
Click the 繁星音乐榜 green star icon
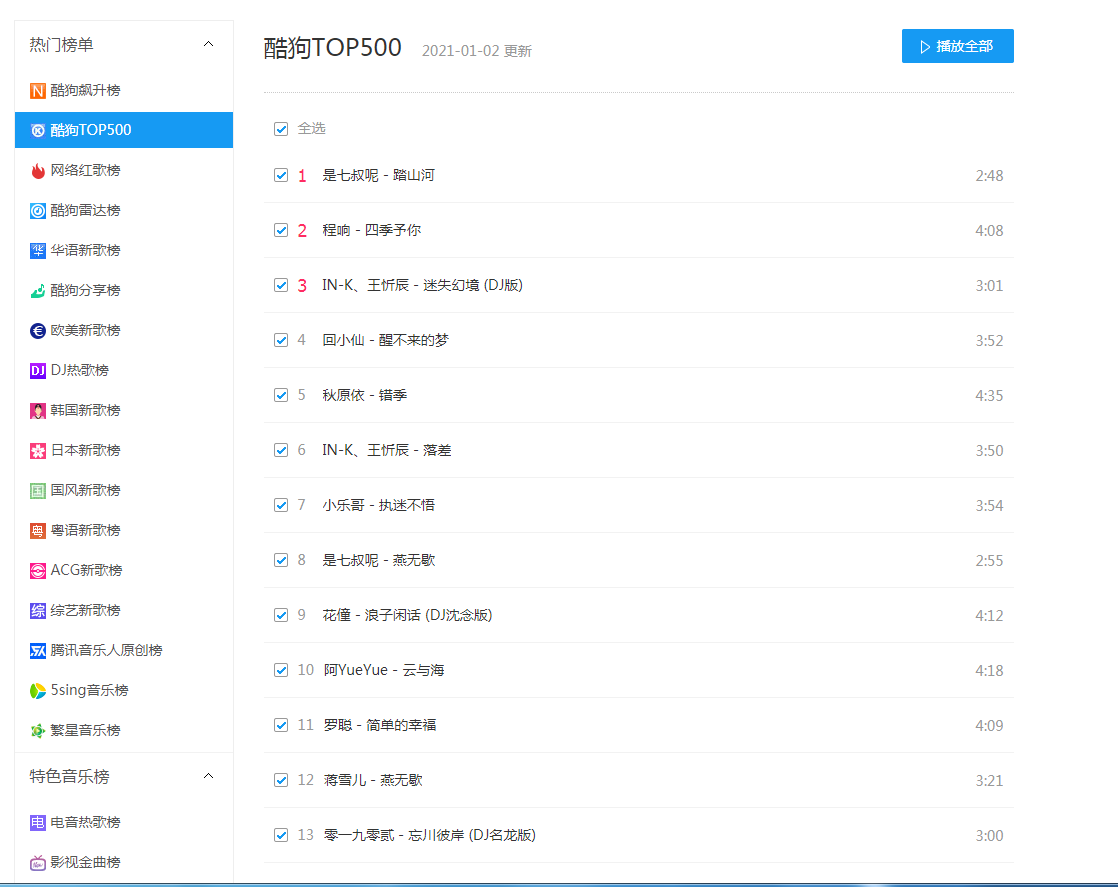click(x=38, y=730)
